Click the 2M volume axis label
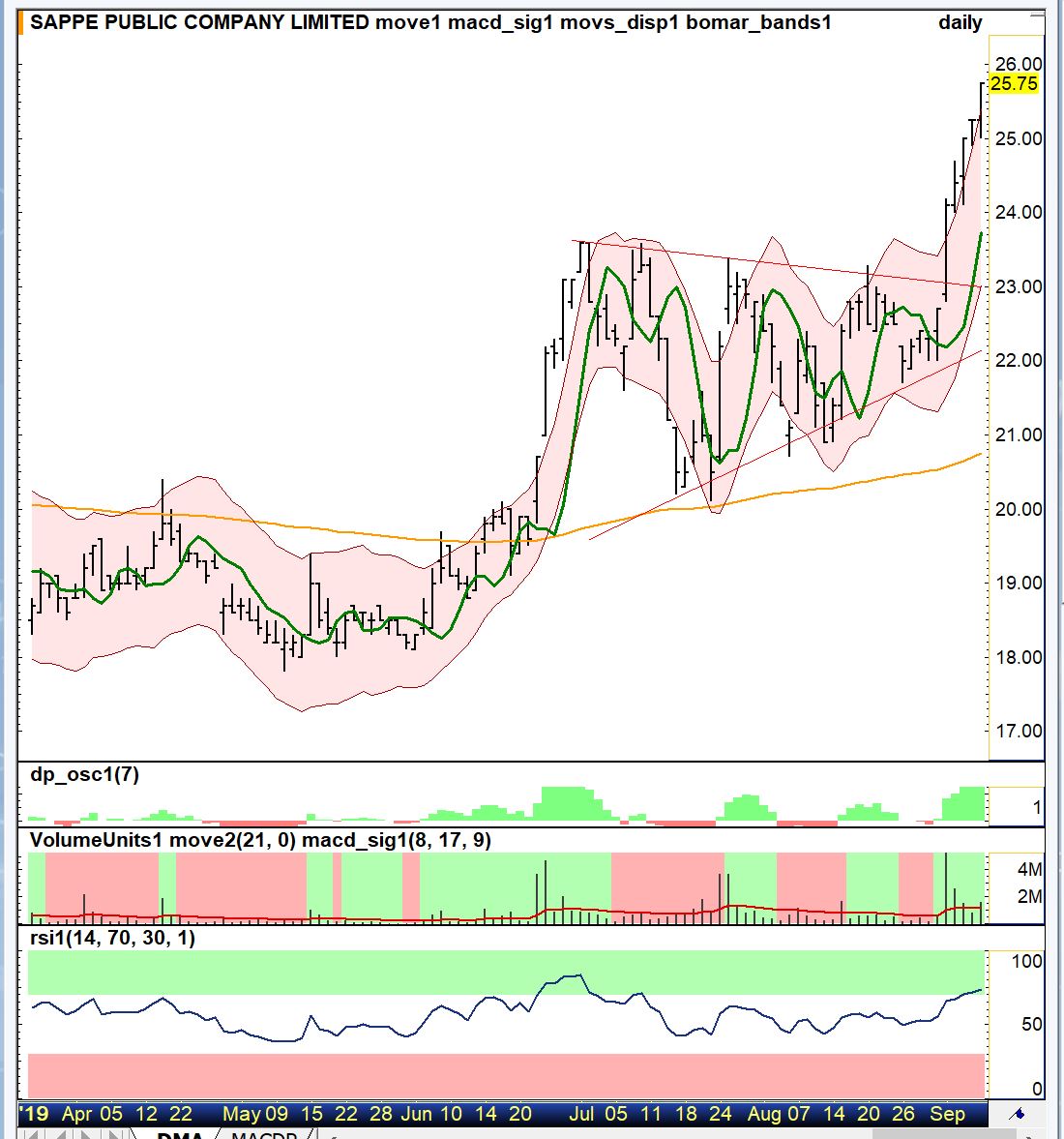This screenshot has width=1064, height=1139. [1030, 897]
